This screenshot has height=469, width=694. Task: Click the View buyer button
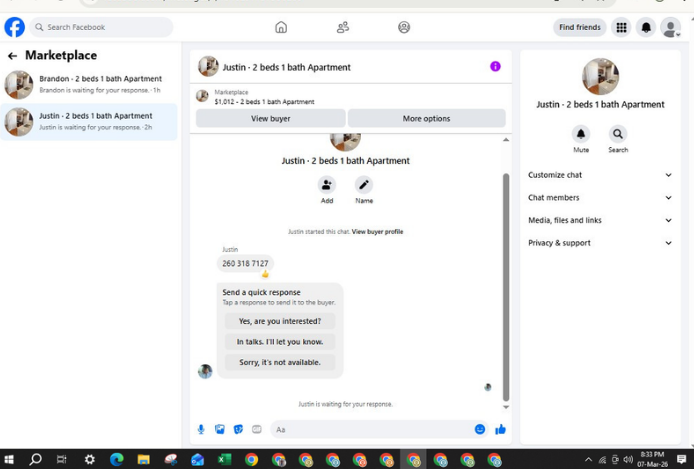(x=270, y=119)
